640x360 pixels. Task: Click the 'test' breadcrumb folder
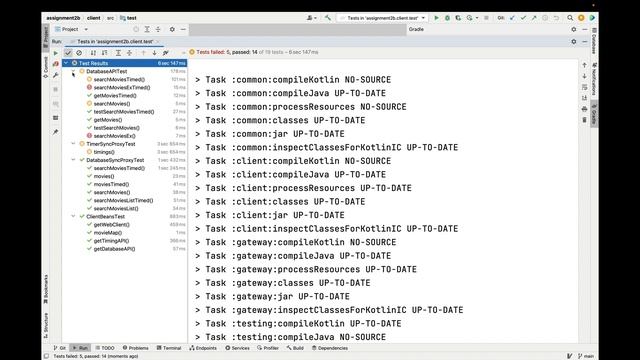tap(129, 18)
